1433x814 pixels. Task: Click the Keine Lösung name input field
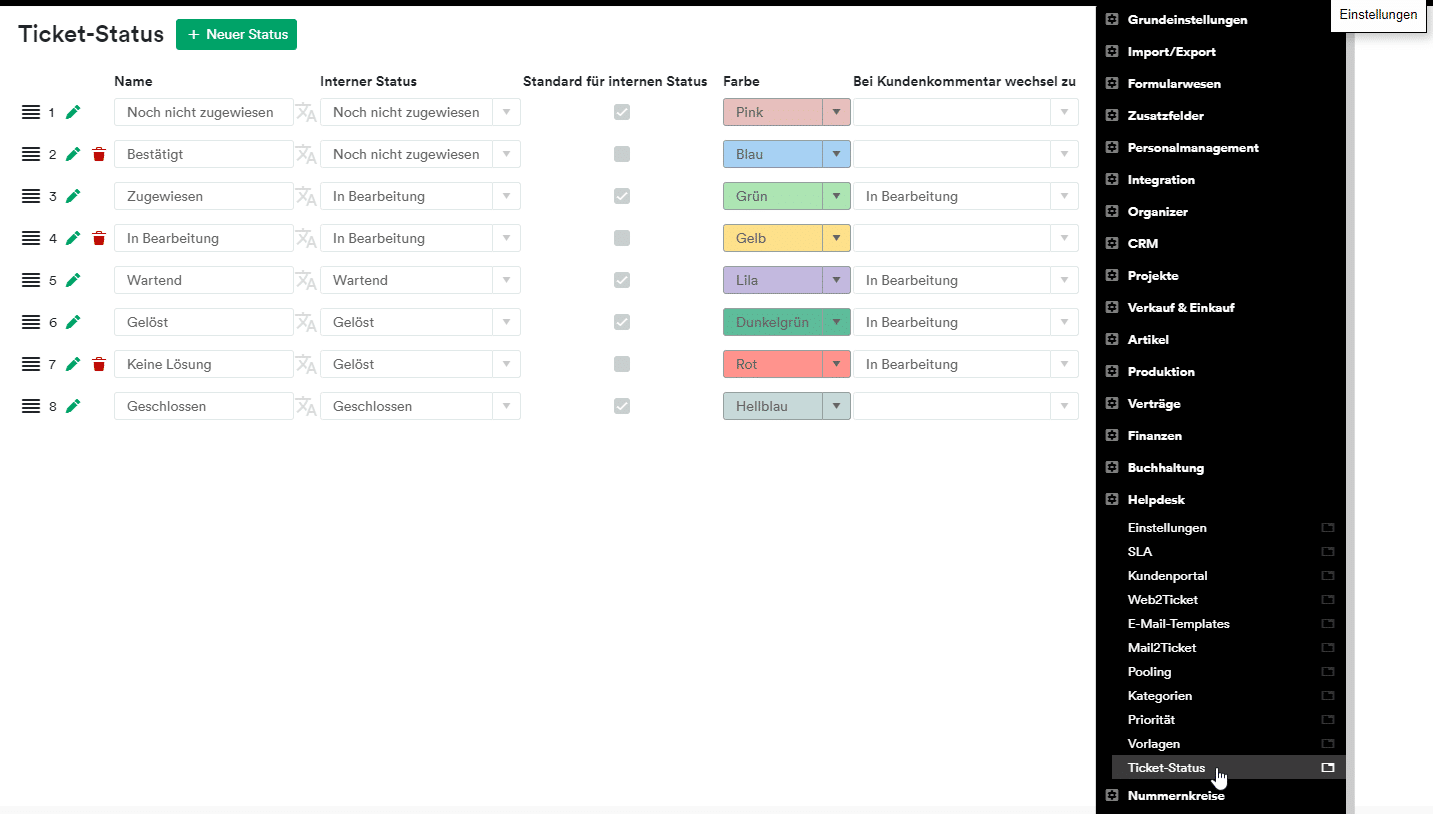click(204, 364)
